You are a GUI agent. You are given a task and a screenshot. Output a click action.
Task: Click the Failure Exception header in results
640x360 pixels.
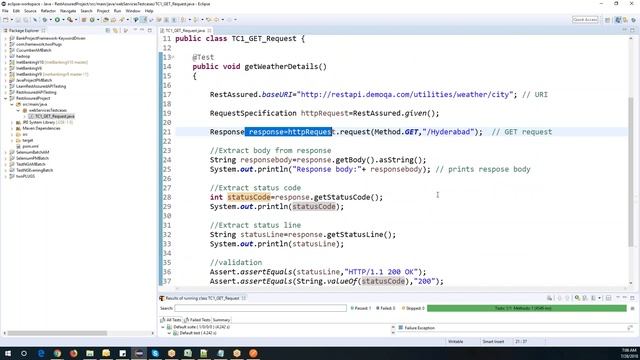(419, 328)
